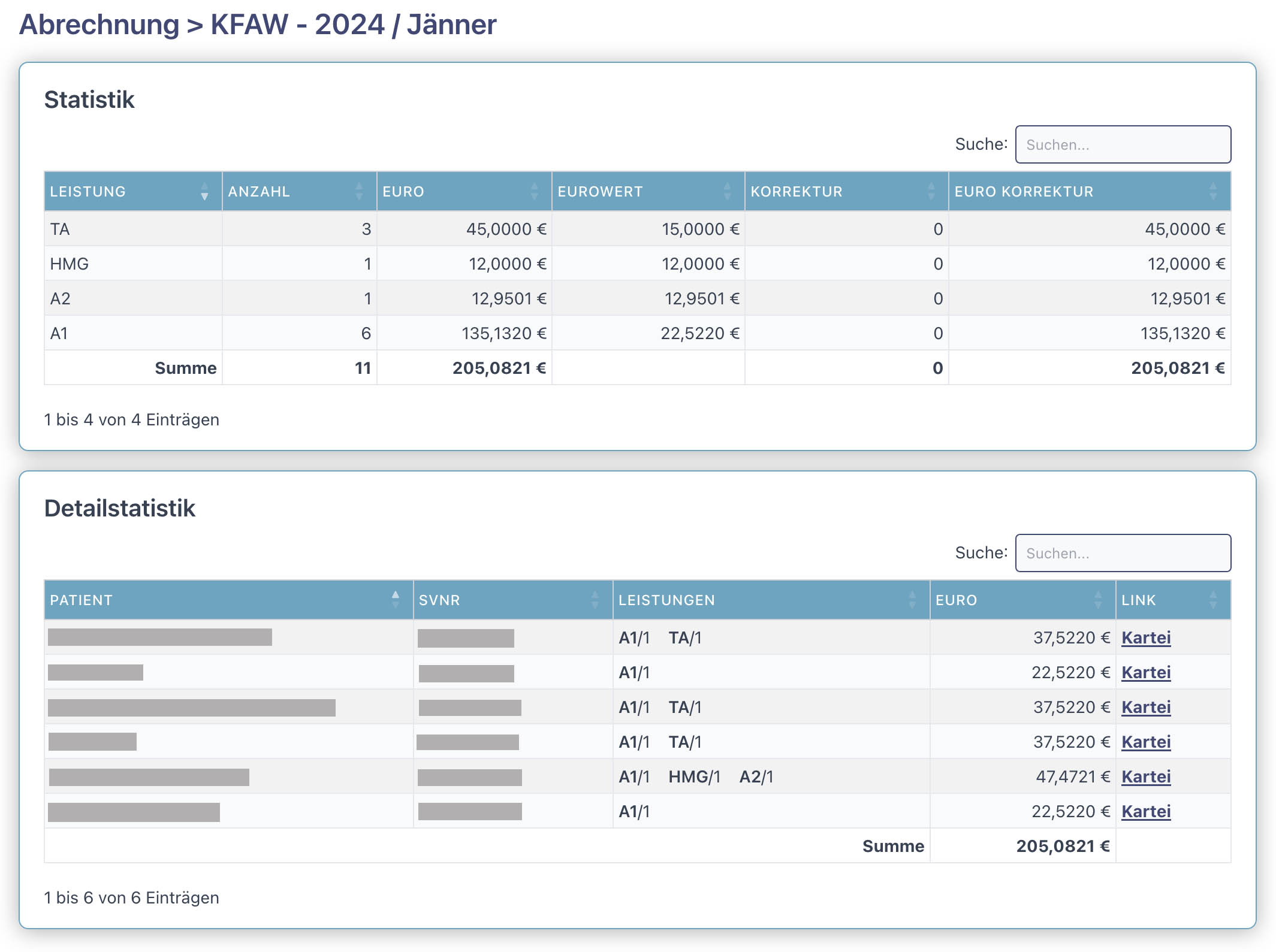Click sort arrows beside Statistik Euro header
1276x952 pixels.
point(534,192)
